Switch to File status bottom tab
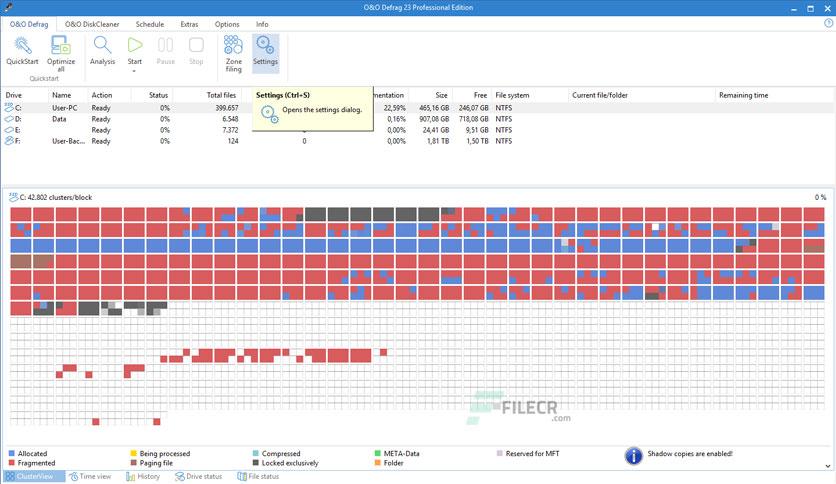The width and height of the screenshot is (836, 484). [258, 477]
